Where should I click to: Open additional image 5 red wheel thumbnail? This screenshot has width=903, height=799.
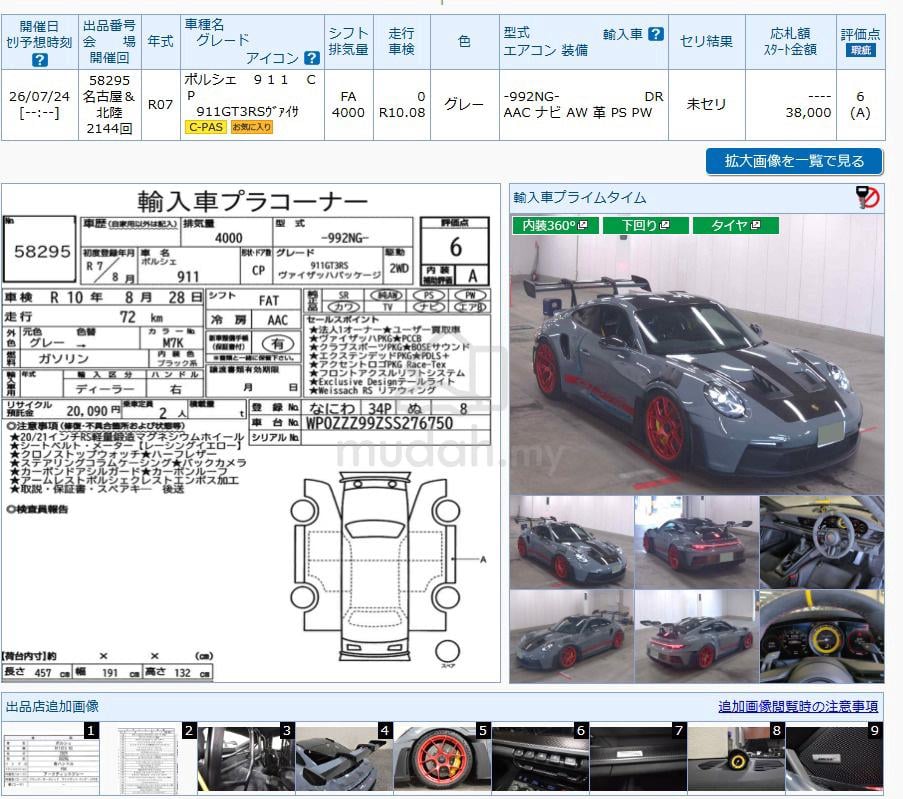(442, 759)
